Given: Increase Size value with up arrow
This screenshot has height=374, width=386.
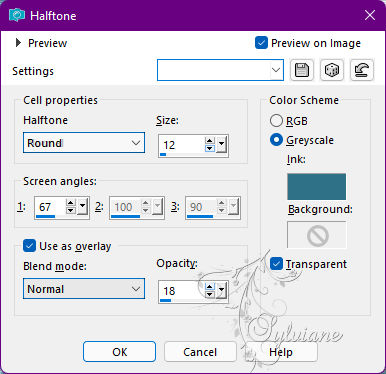Looking at the screenshot, I should [210, 141].
